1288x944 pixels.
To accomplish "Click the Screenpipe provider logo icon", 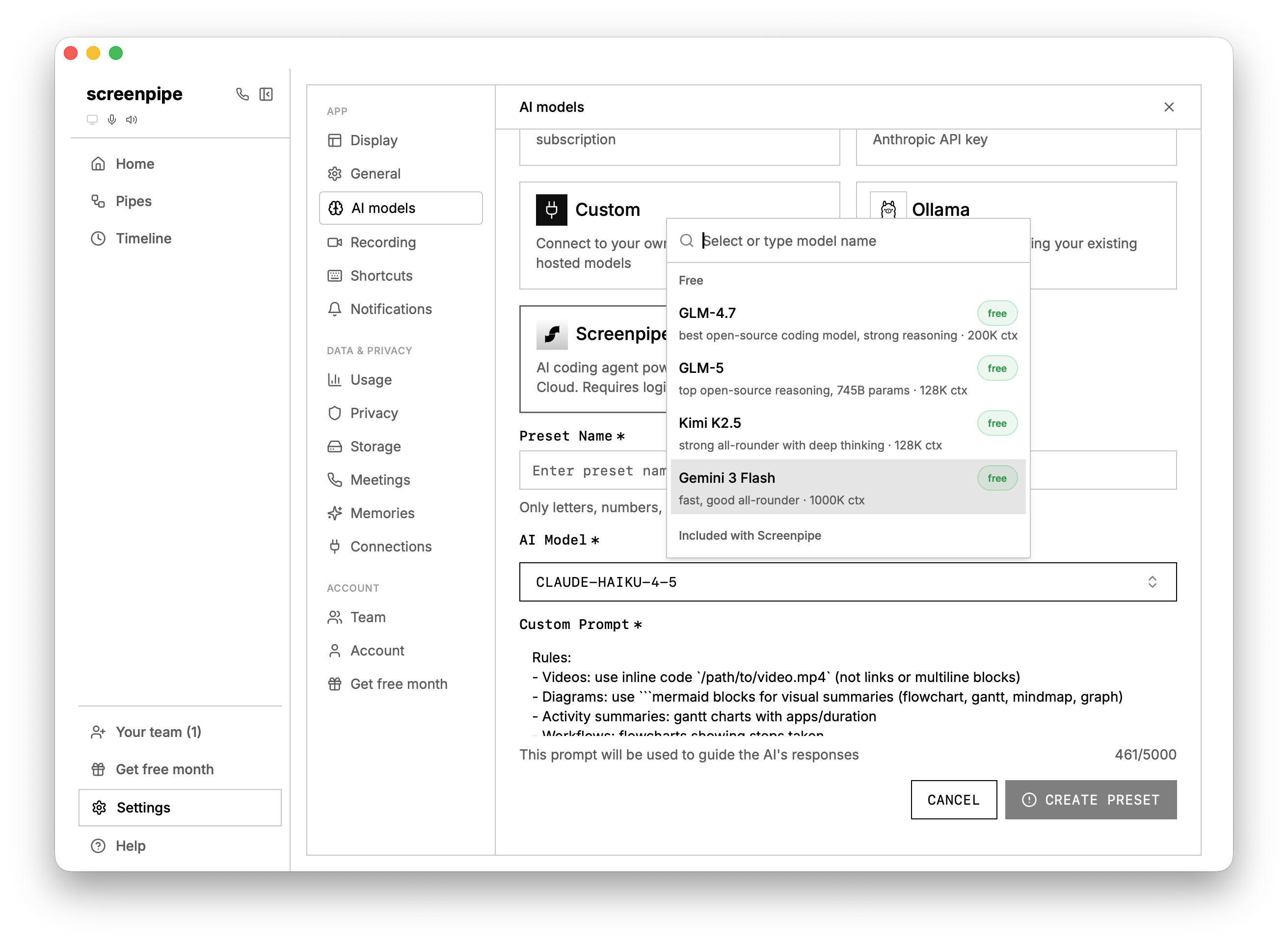I will [x=552, y=334].
